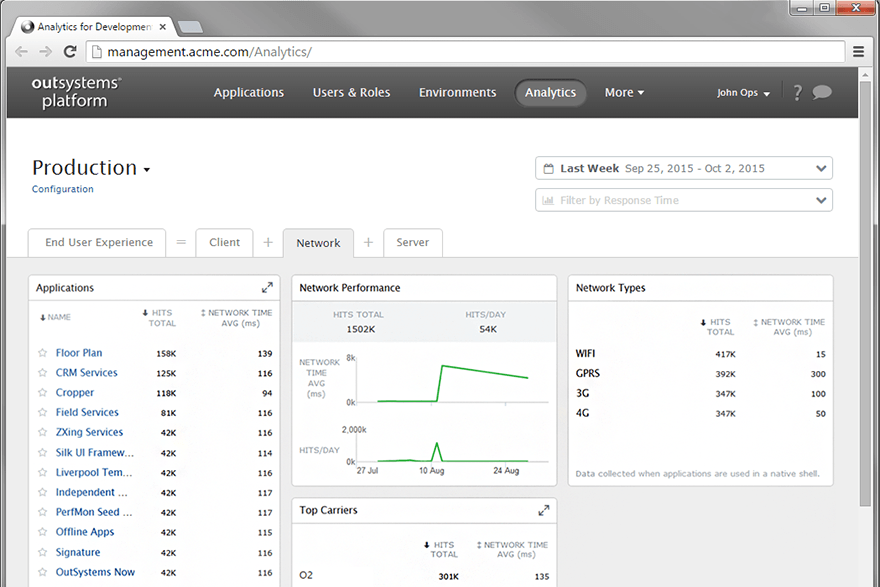This screenshot has width=880, height=587.
Task: Toggle favorite star for CRM Services
Action: (43, 373)
